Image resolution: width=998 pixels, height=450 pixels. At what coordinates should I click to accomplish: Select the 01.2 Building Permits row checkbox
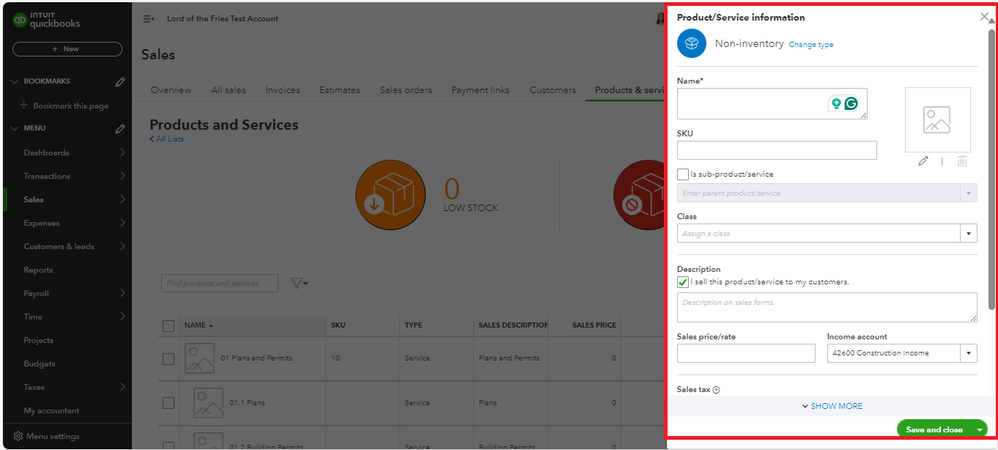168,446
